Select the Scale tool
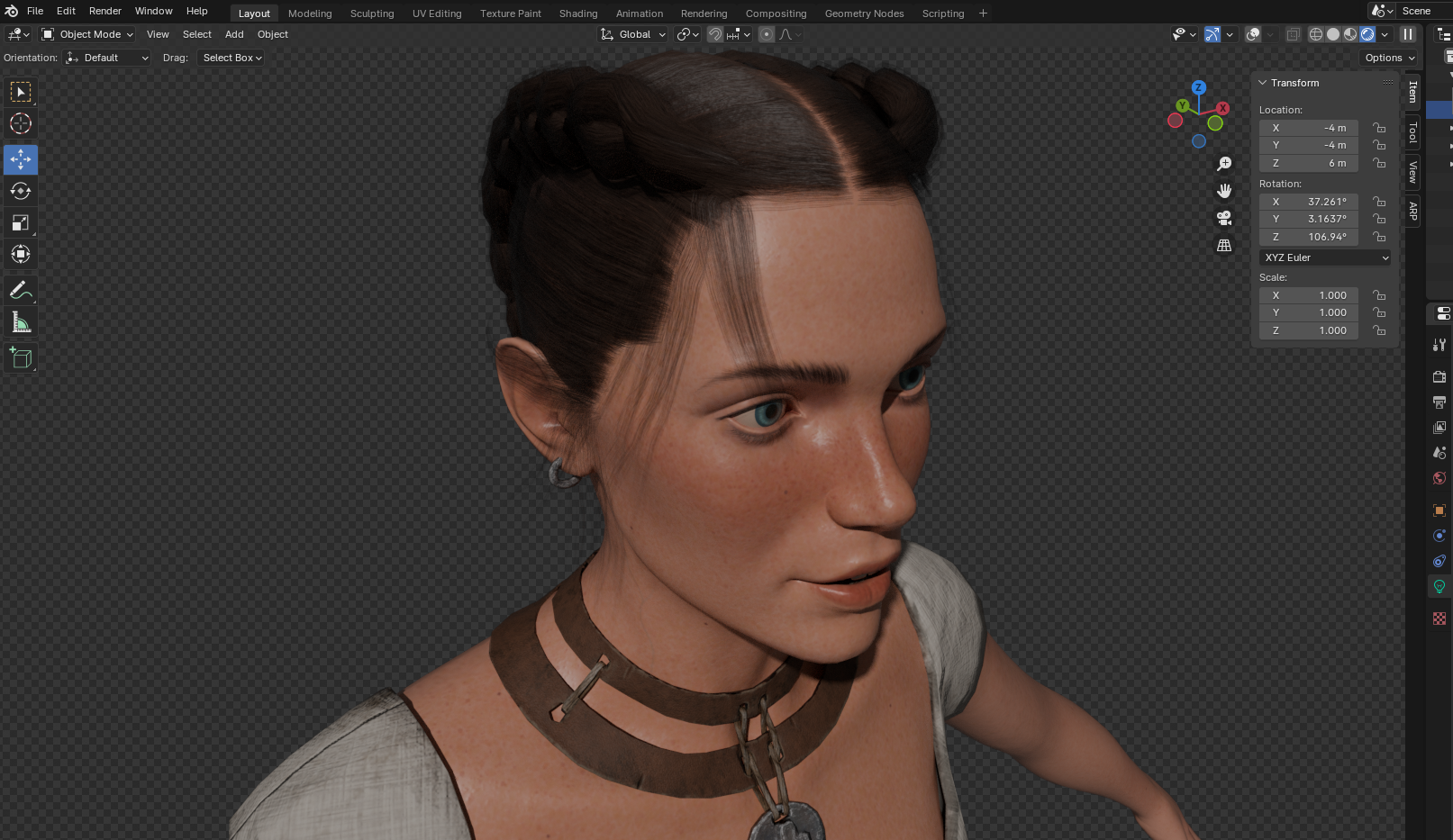Screen dimensions: 1453x840 21,222
